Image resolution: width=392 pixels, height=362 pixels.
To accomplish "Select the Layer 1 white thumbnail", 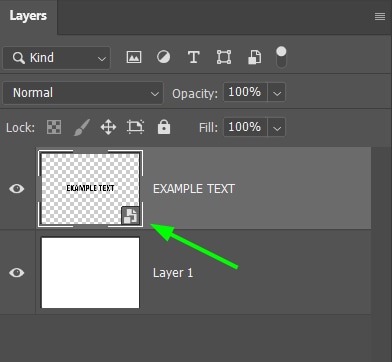I will 90,273.
